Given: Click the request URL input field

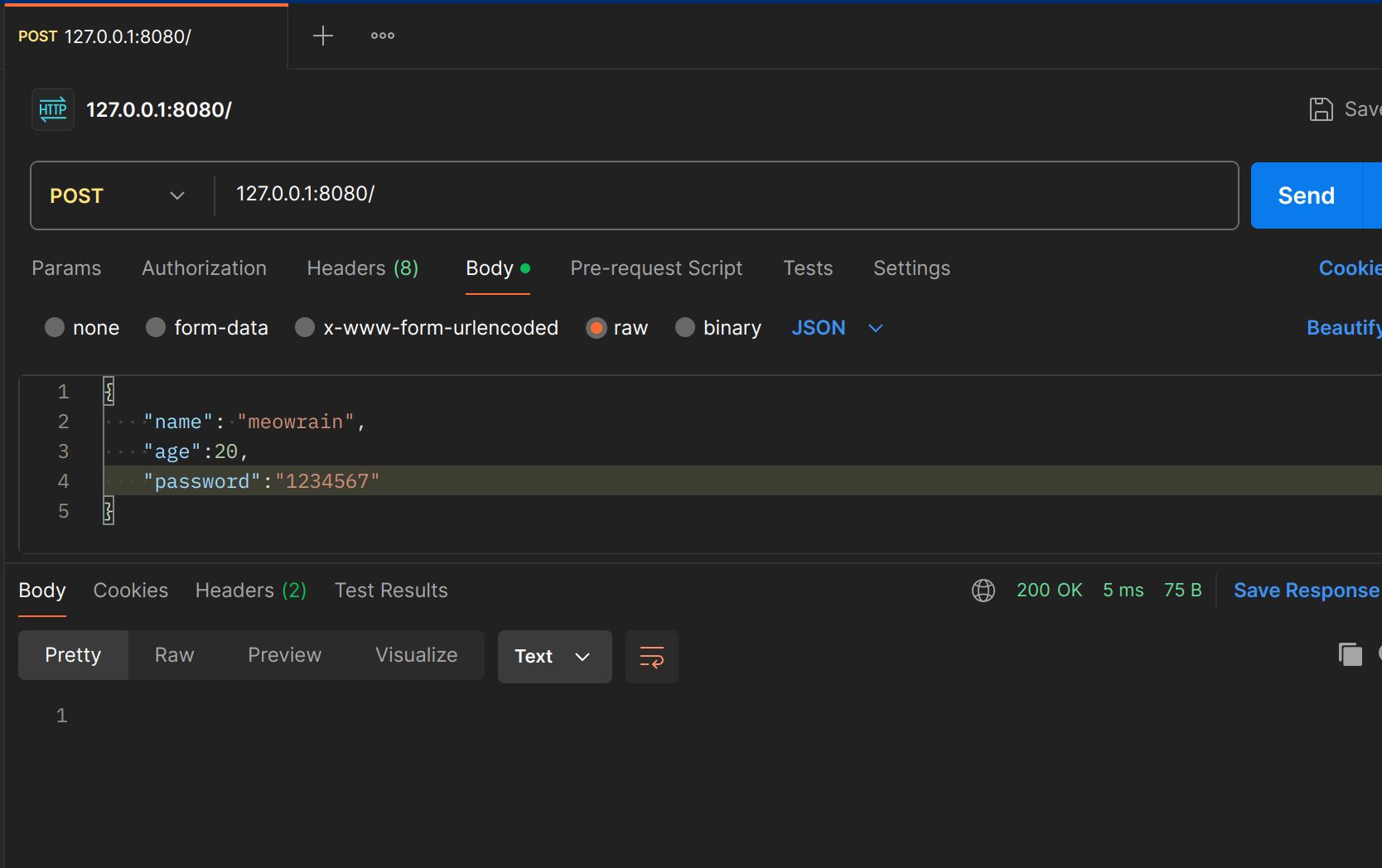Looking at the screenshot, I should pyautogui.click(x=721, y=194).
